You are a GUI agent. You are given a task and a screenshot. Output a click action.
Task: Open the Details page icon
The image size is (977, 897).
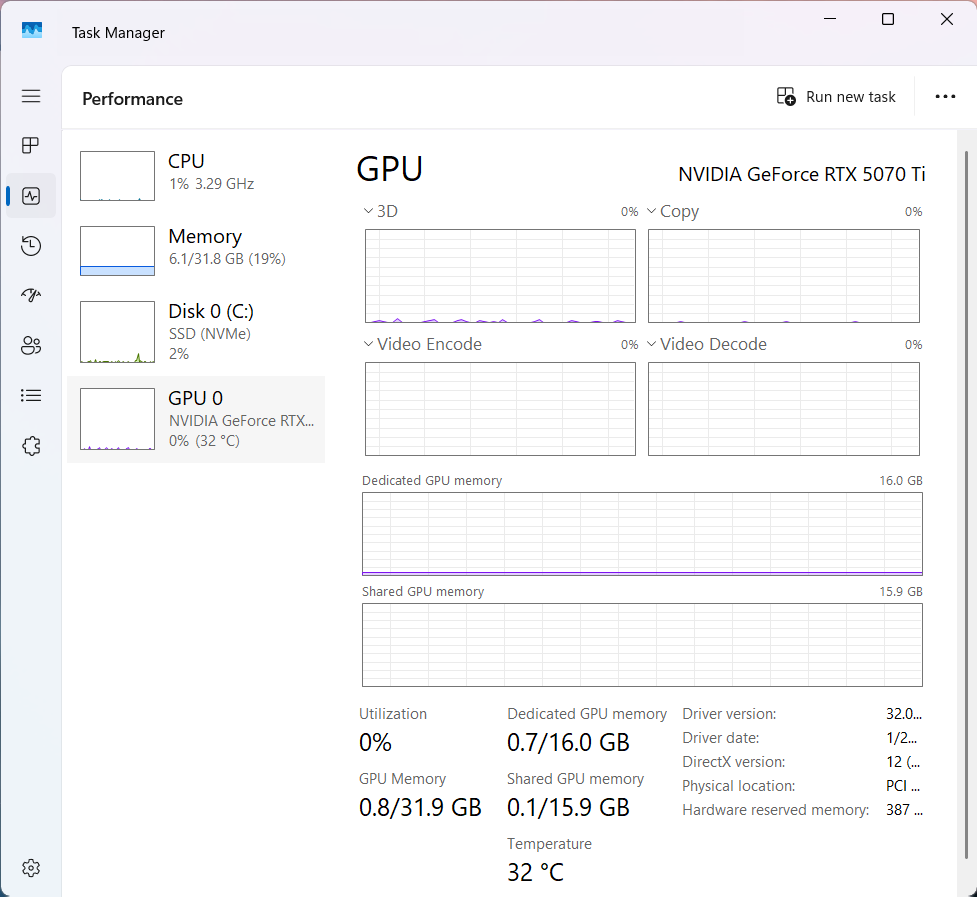click(x=31, y=396)
